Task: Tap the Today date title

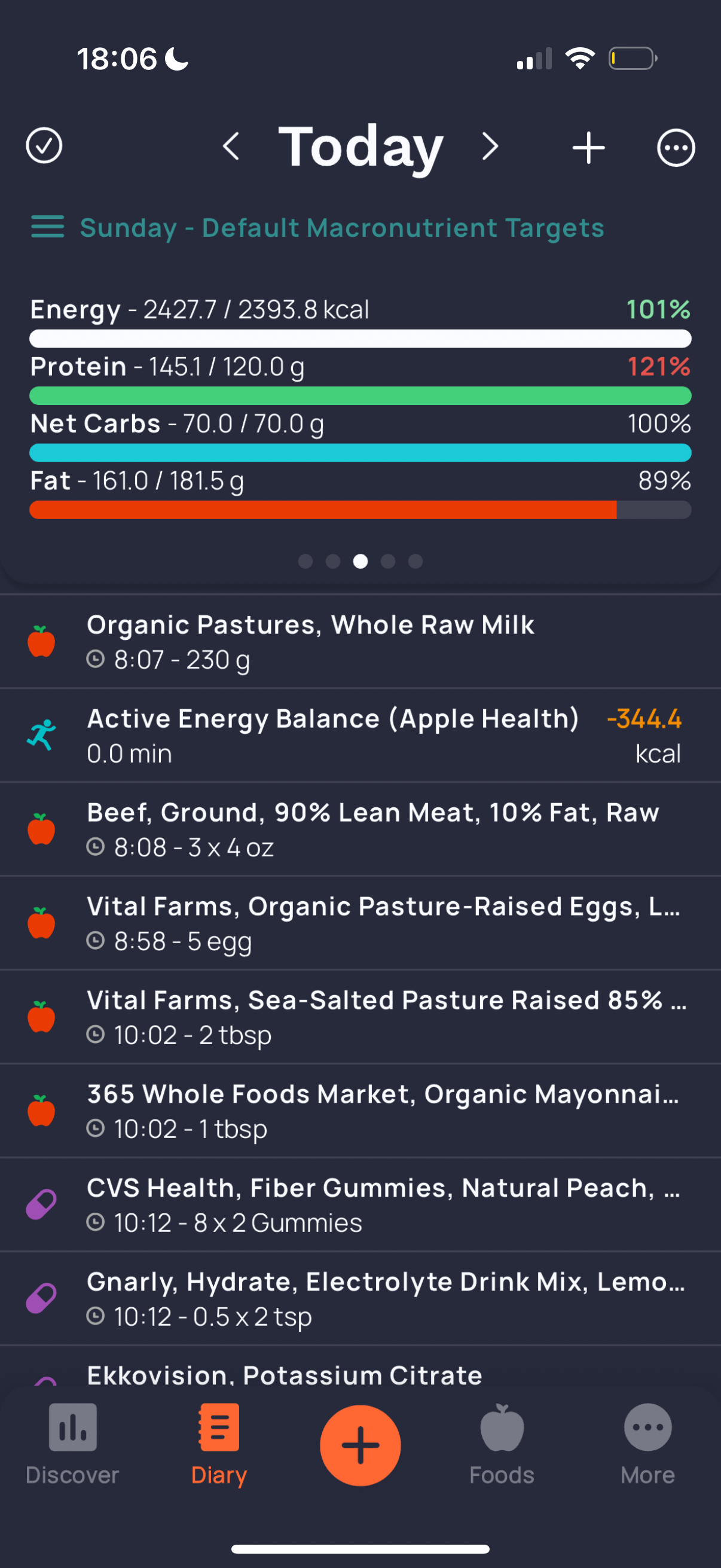Action: [x=361, y=147]
